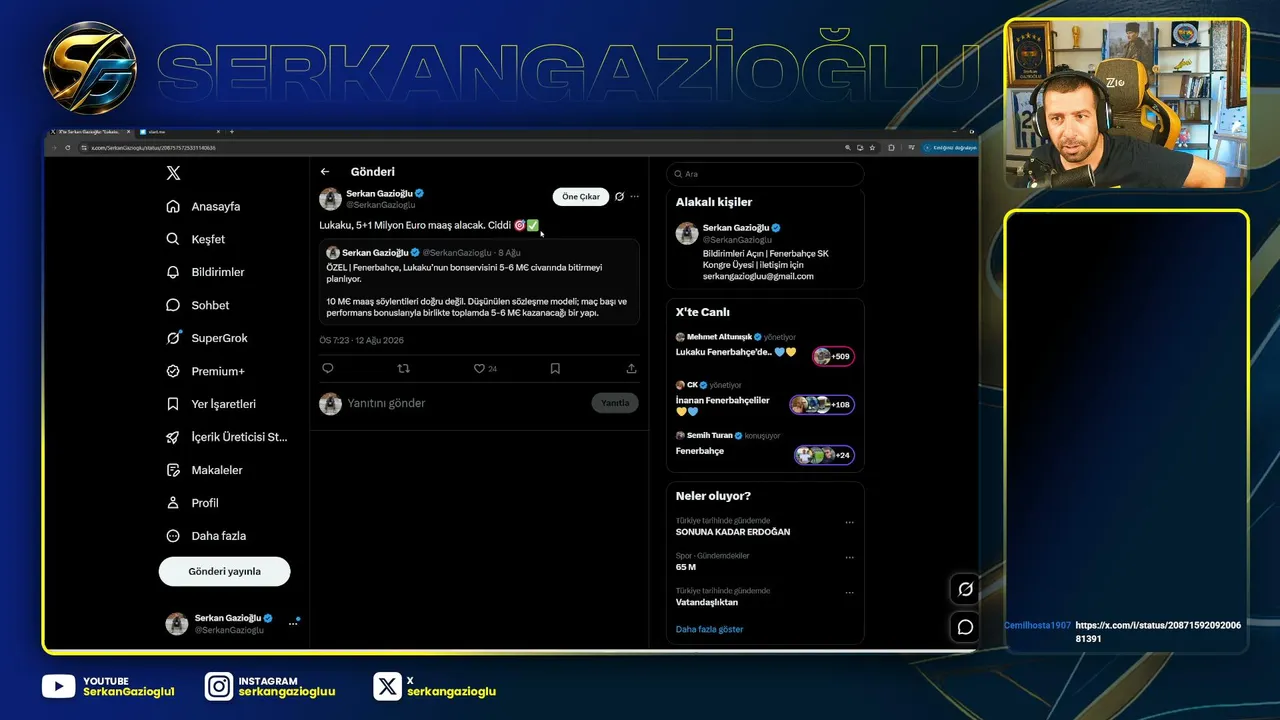Click the YouTube logo in the overlay footer
Image resolution: width=1280 pixels, height=720 pixels.
pos(59,686)
